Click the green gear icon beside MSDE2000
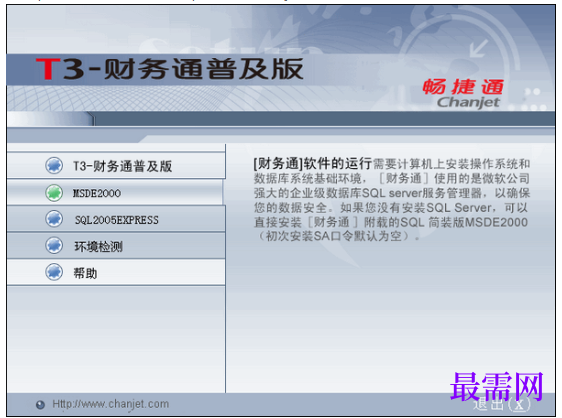 (x=54, y=193)
